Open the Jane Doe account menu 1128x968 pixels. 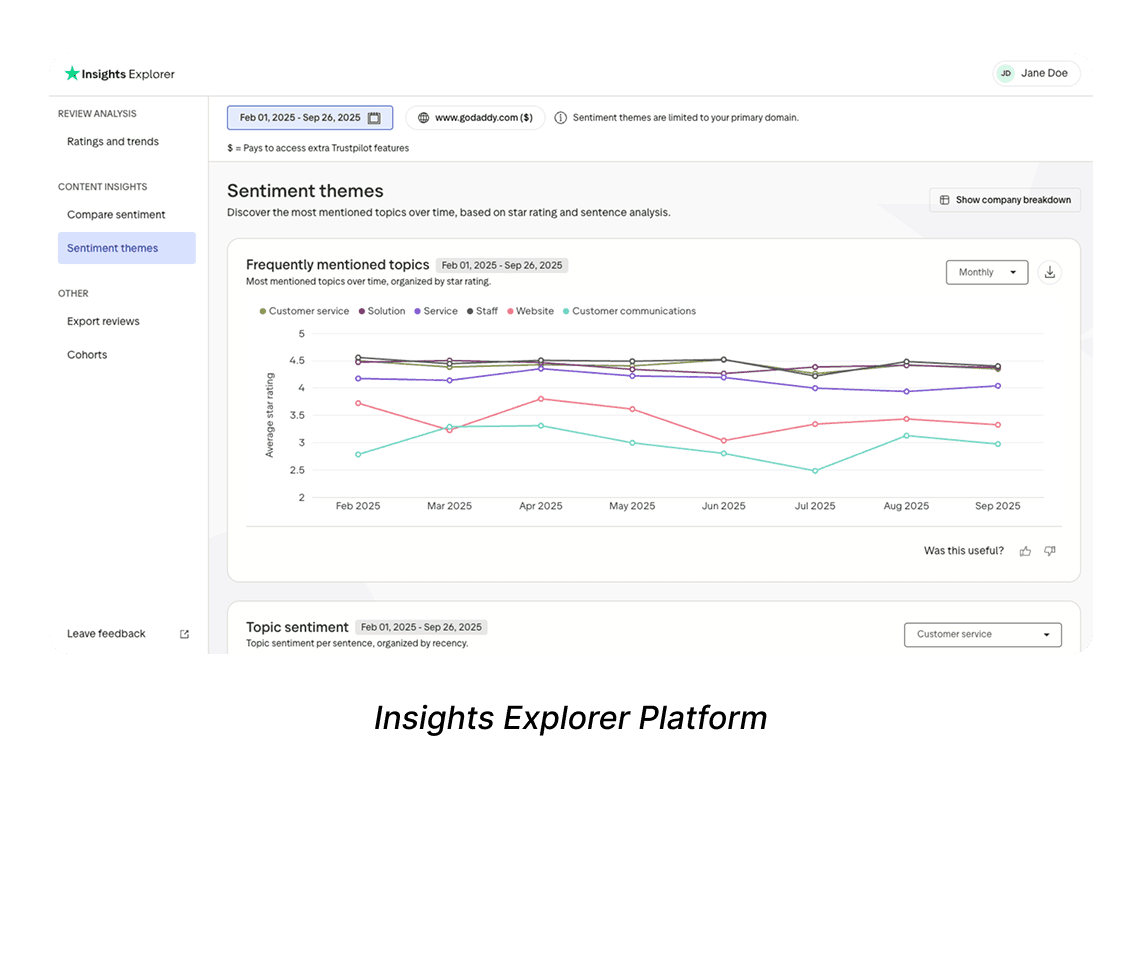pos(1036,73)
